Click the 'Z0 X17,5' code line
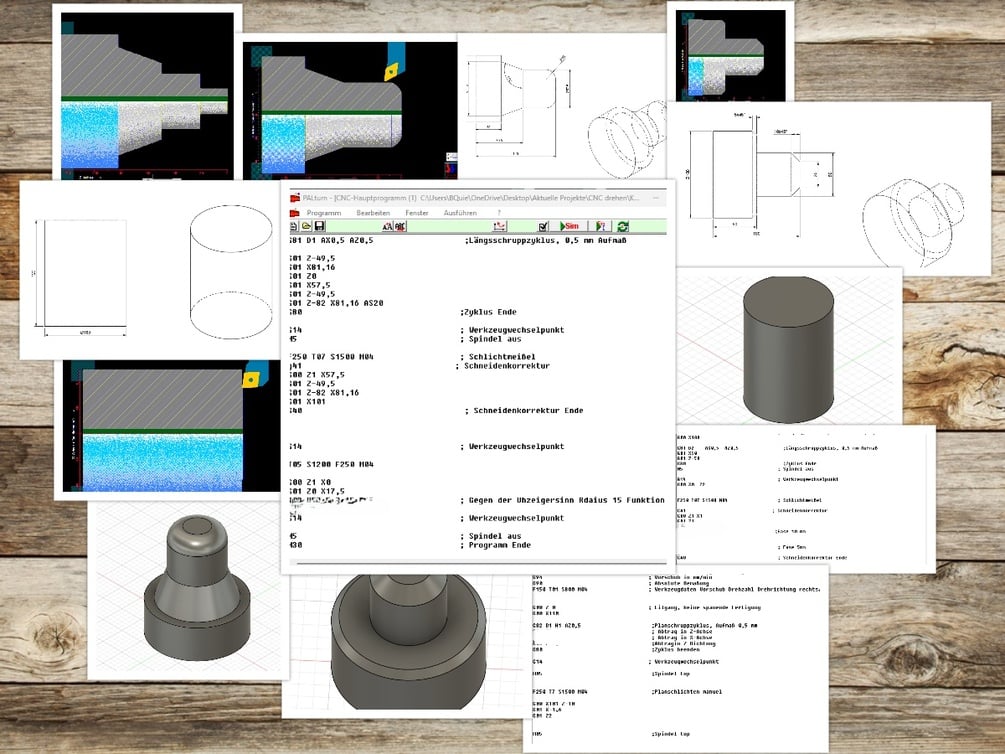 (x=317, y=492)
